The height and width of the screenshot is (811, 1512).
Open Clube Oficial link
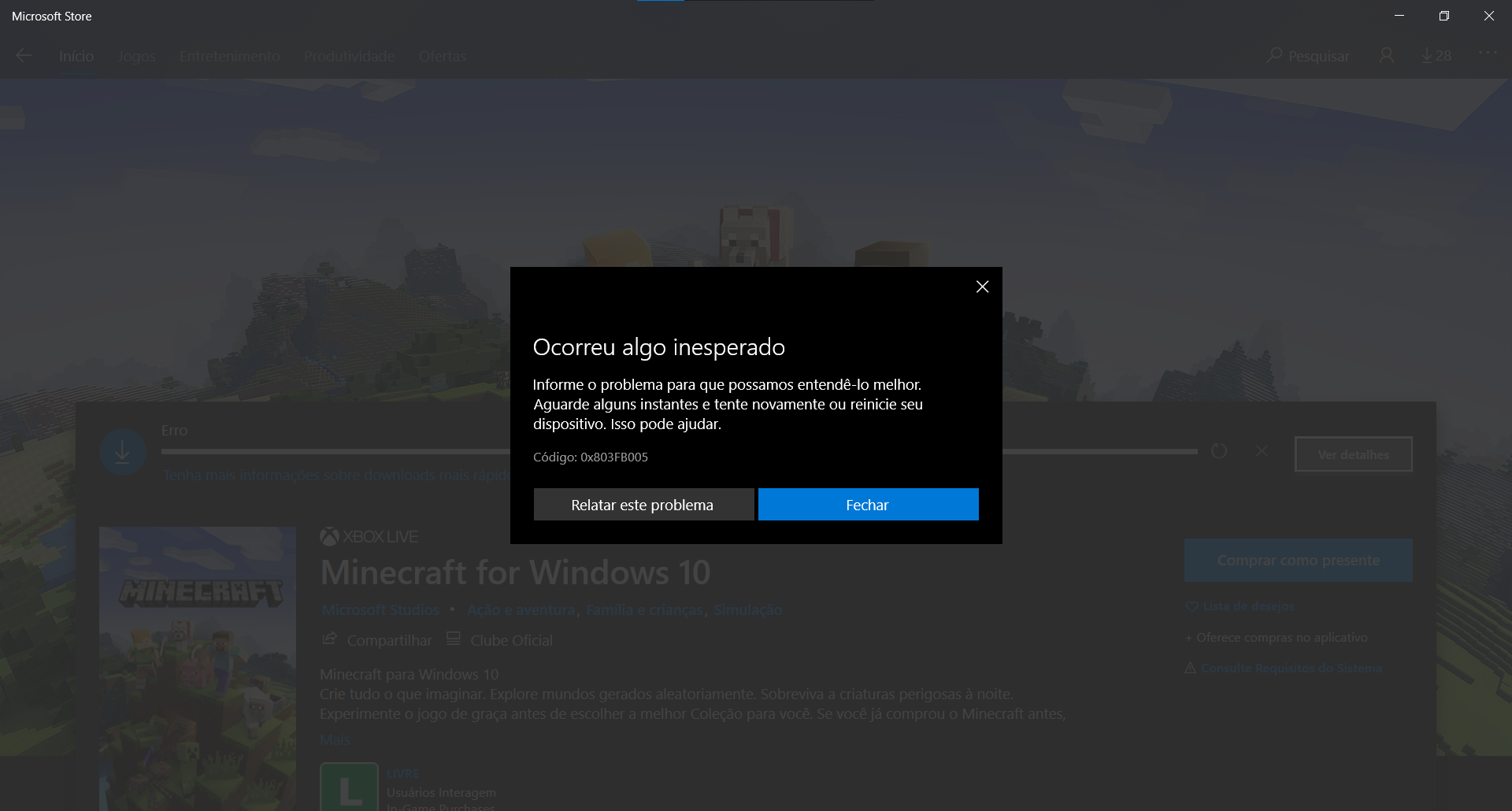tap(500, 640)
